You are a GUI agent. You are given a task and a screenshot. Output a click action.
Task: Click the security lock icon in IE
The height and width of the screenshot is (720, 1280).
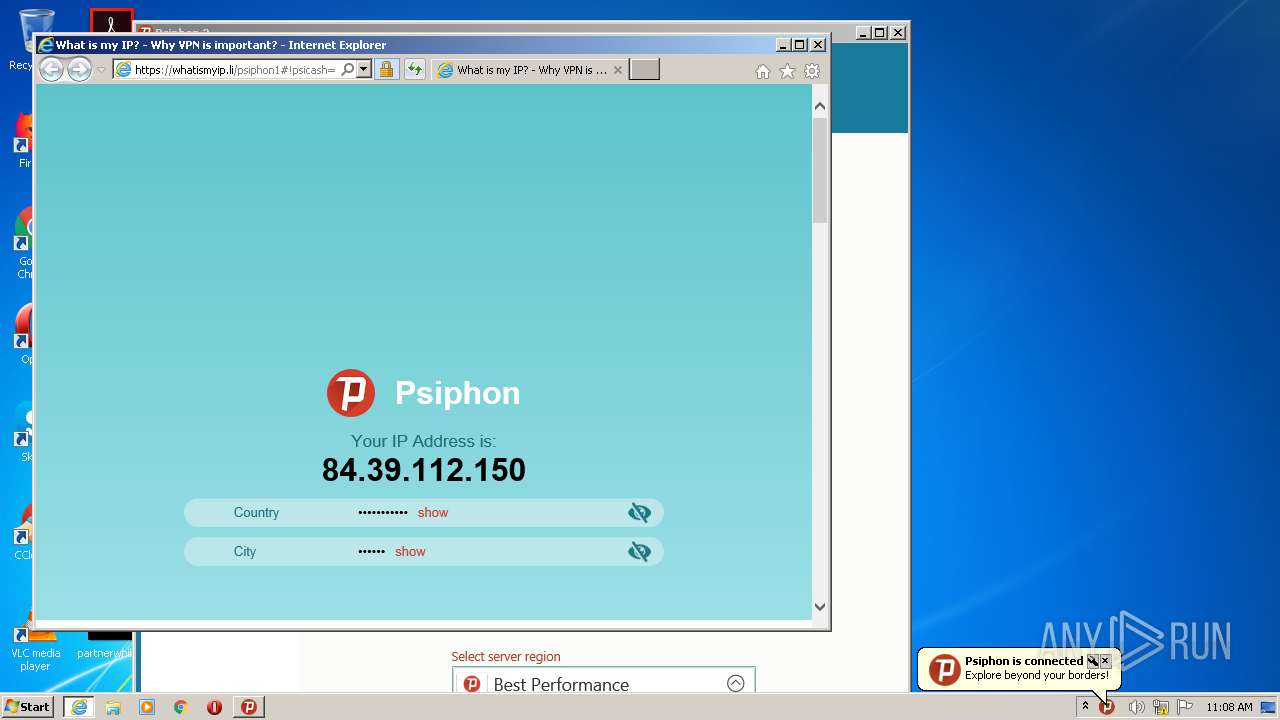tap(386, 70)
